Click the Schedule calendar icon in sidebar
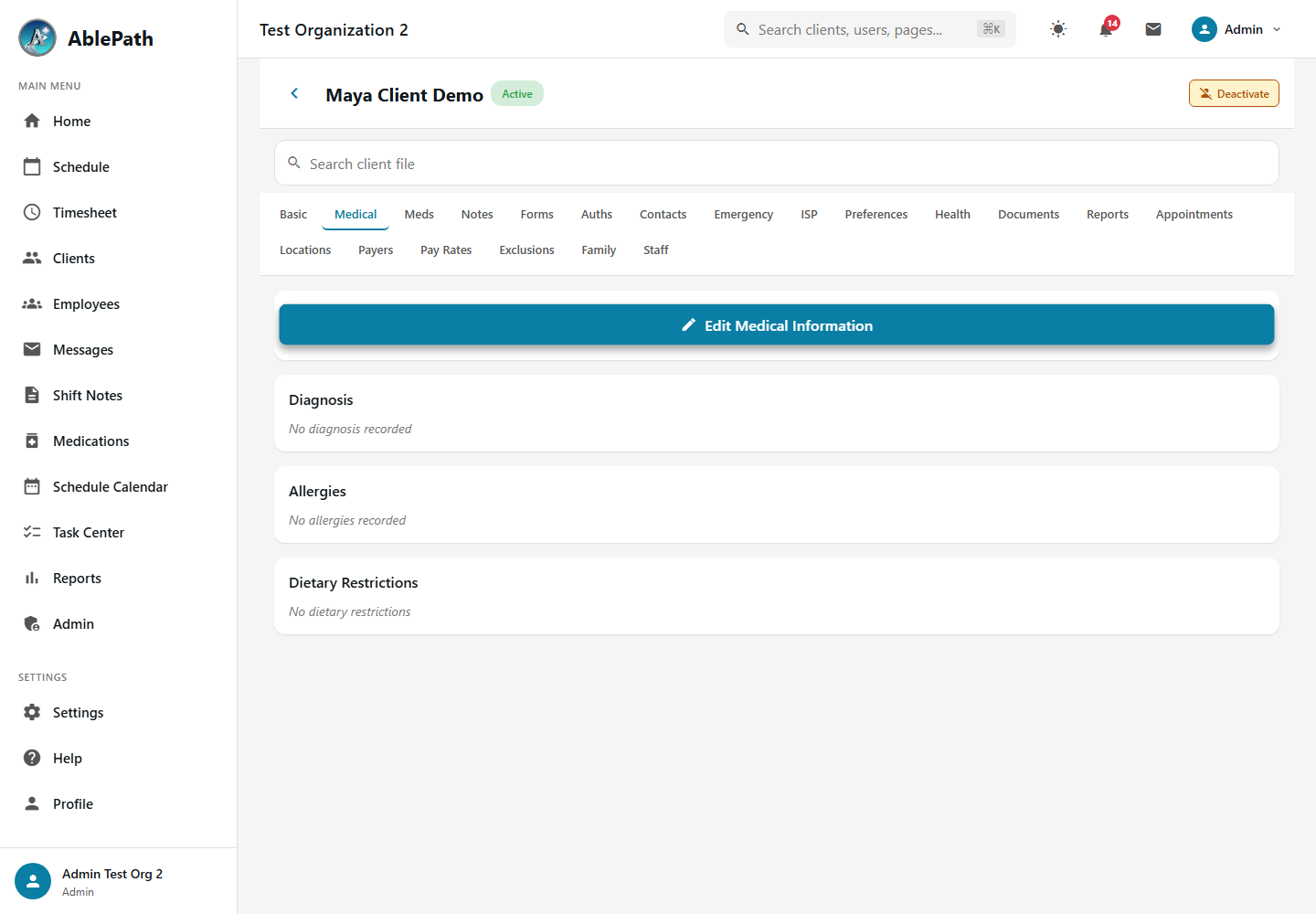 coord(32,166)
